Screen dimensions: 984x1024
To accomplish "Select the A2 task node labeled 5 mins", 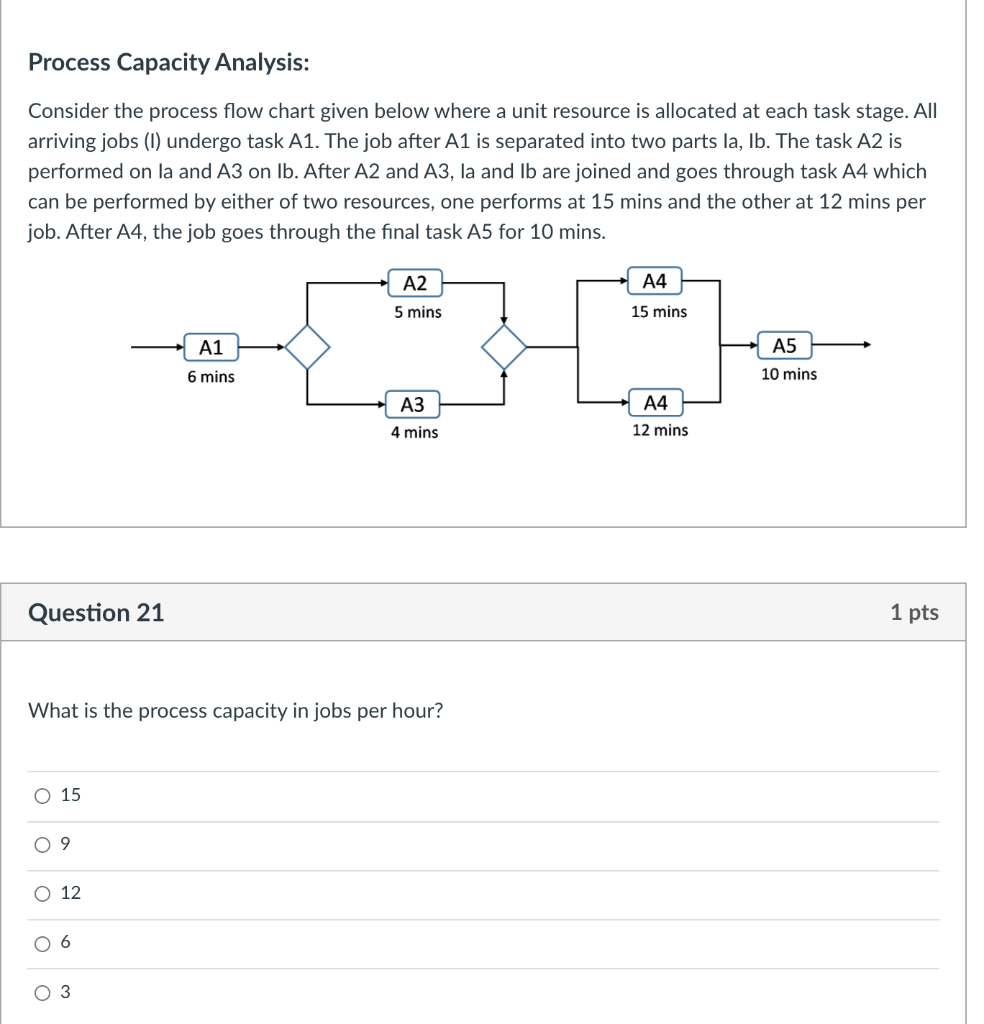I will 413,283.
